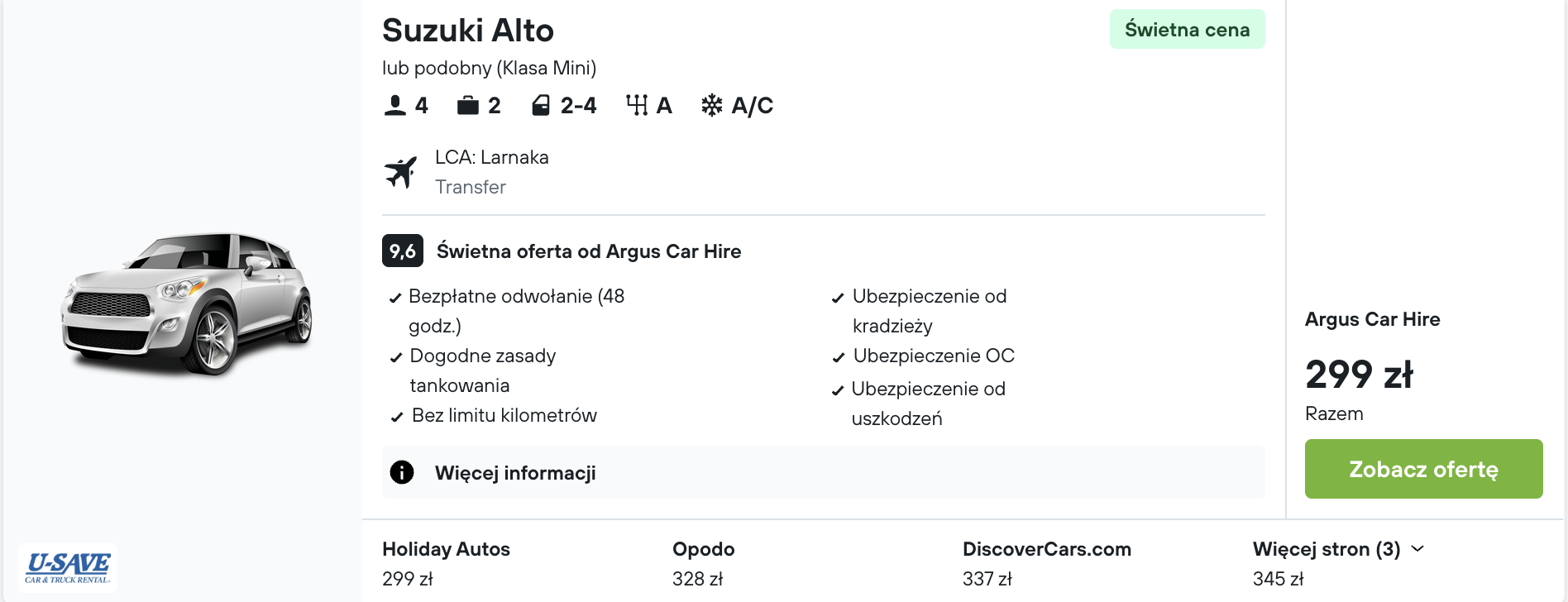Click the 9,6 rating score badge
The width and height of the screenshot is (1568, 602).
(403, 251)
